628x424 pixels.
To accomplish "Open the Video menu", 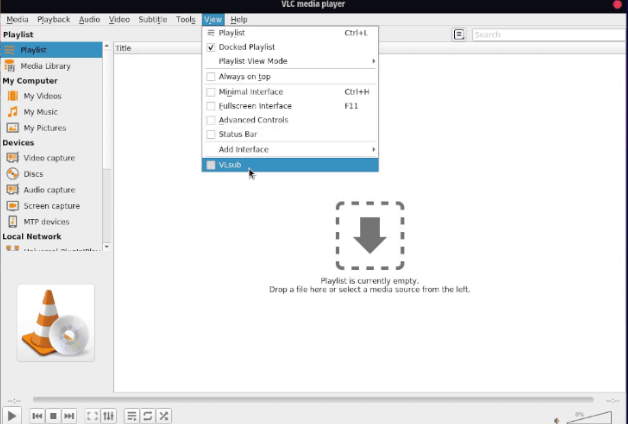I will tap(119, 19).
